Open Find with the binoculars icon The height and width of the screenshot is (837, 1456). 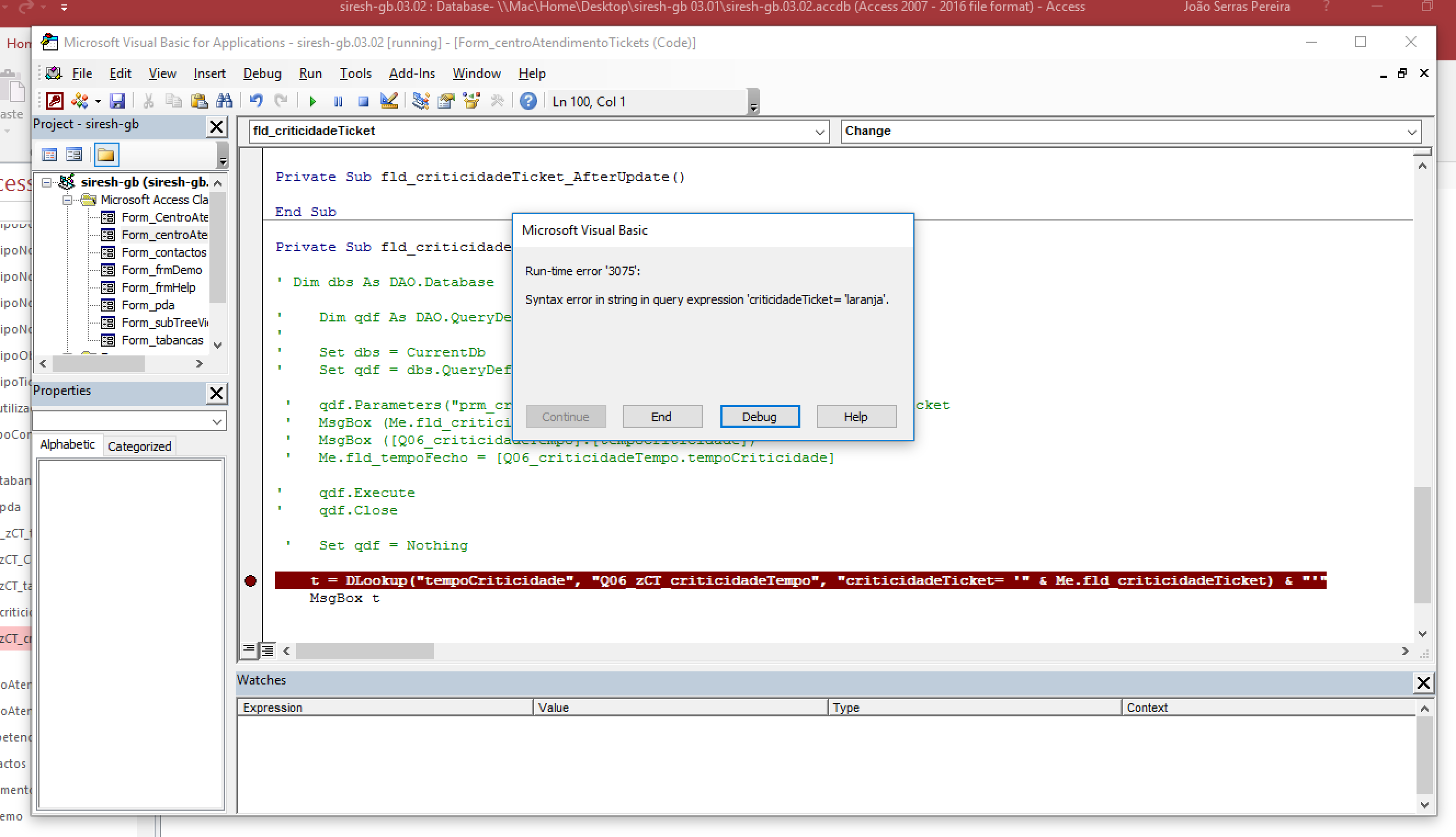224,101
